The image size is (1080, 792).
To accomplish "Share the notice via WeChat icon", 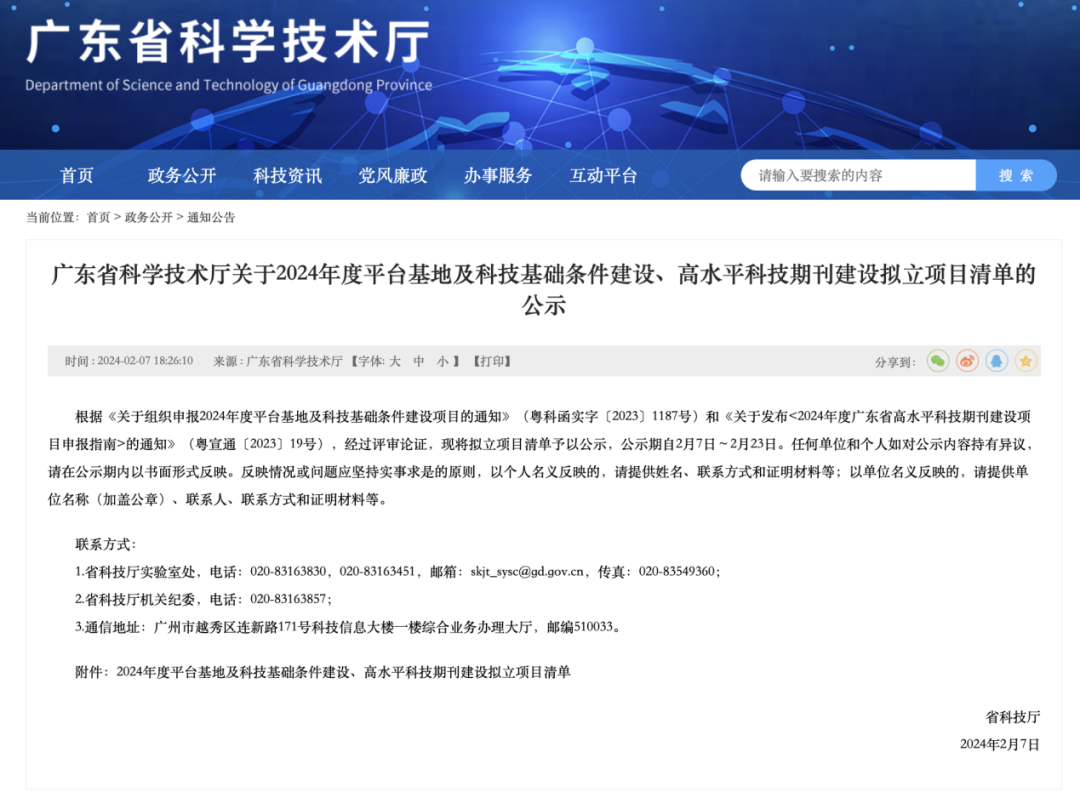I will pyautogui.click(x=937, y=361).
